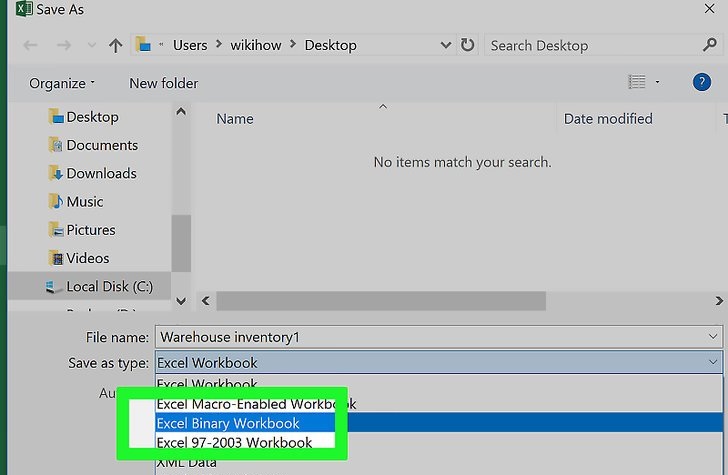Open Music in the navigation pane
Viewport: 728px width, 475px height.
coord(85,202)
